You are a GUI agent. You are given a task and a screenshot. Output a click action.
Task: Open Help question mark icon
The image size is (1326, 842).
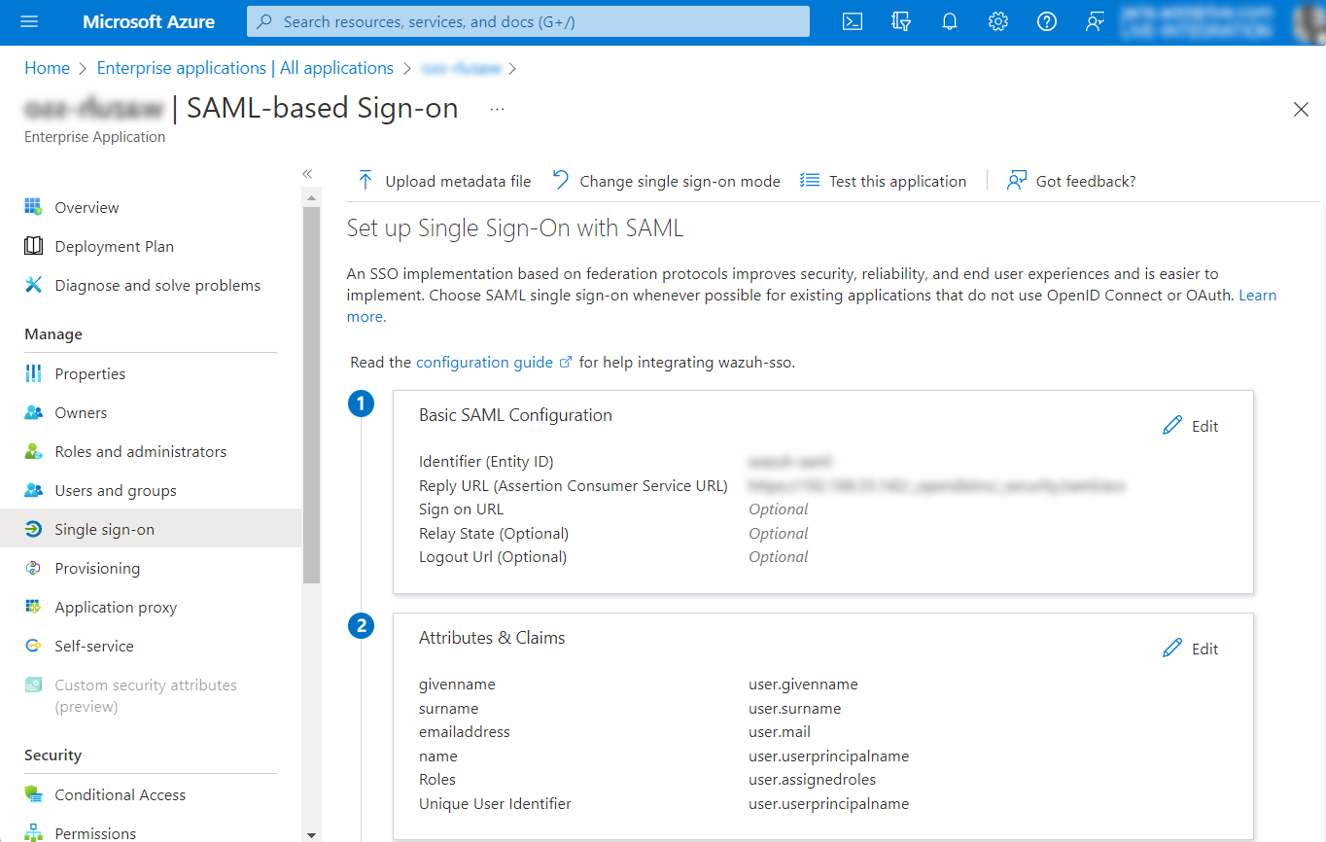click(1046, 21)
